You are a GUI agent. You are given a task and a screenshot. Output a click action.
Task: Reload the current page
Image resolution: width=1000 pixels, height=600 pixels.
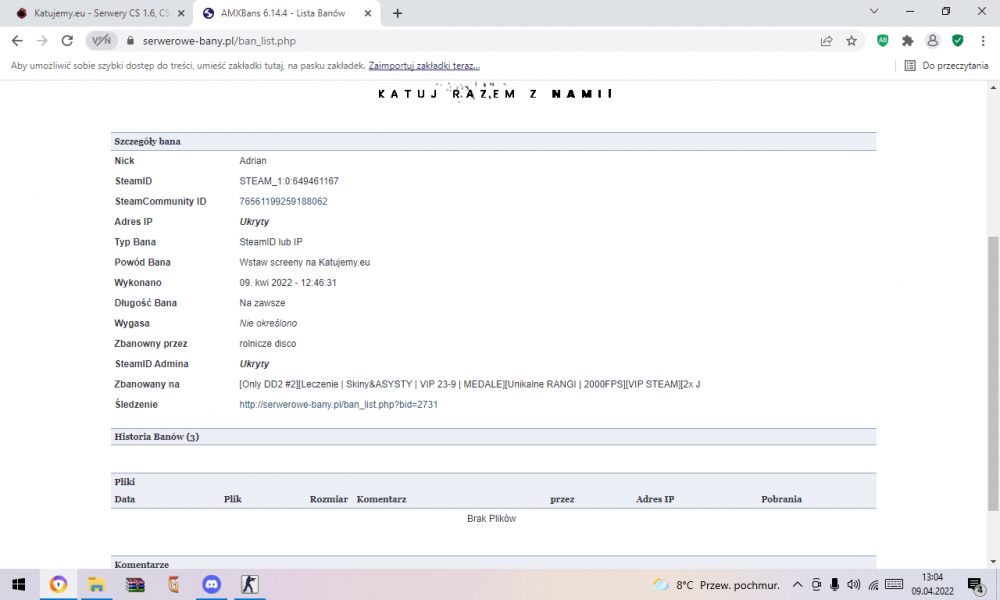pos(67,41)
